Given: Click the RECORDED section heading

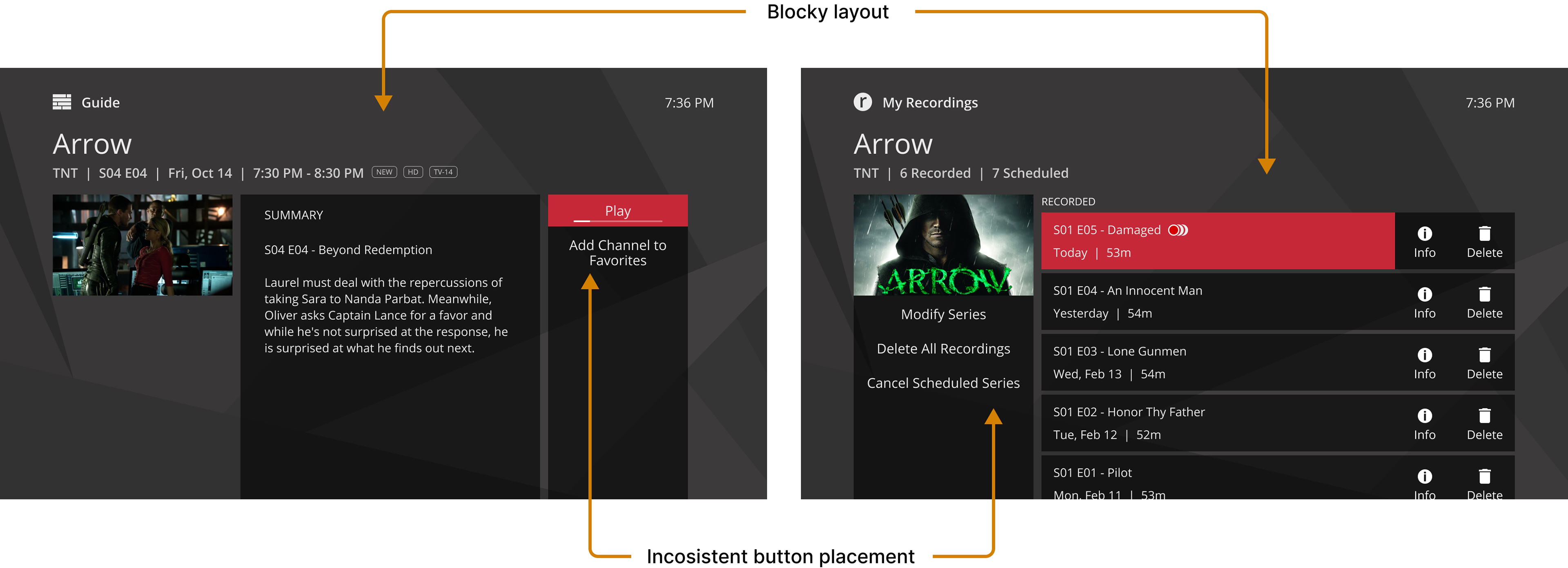Looking at the screenshot, I should point(1068,201).
